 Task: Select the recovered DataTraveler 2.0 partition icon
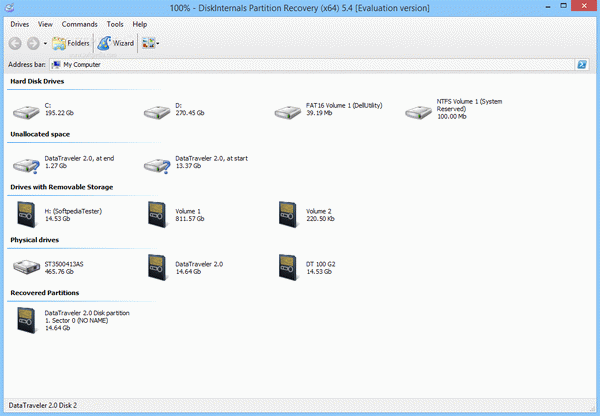click(26, 321)
